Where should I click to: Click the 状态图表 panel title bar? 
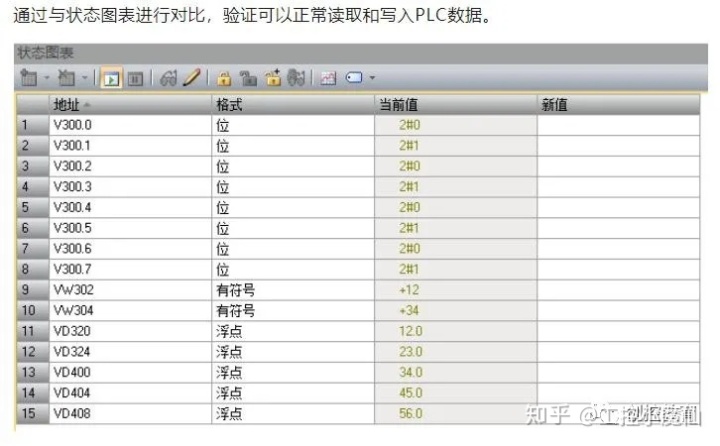tap(361, 53)
